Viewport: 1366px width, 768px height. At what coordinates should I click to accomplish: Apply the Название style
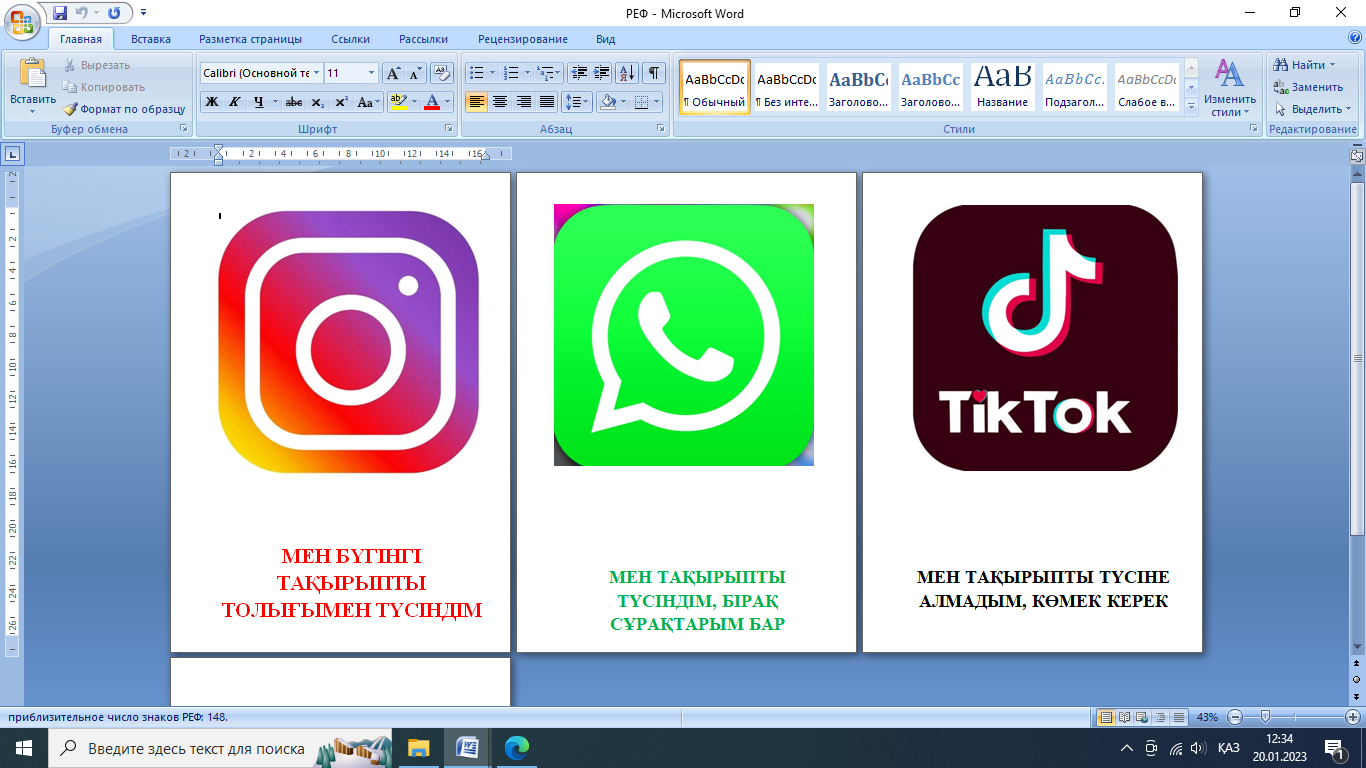[1002, 88]
